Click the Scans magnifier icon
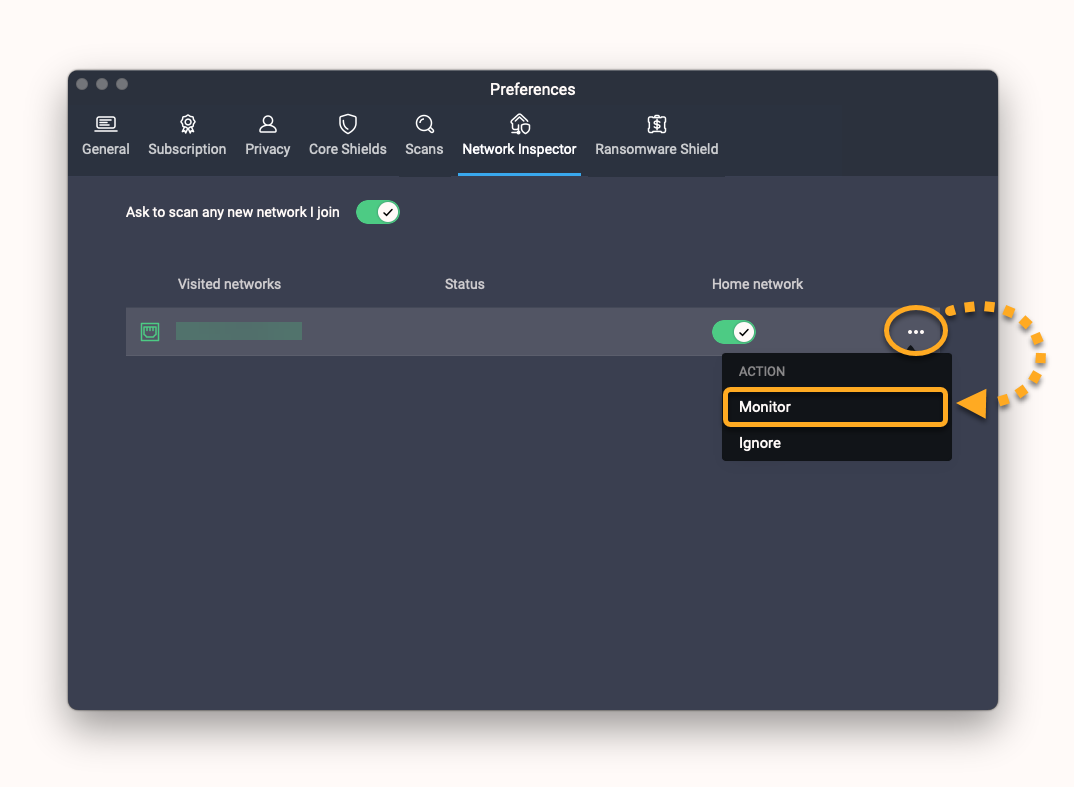Viewport: 1074px width, 787px height. pos(424,124)
